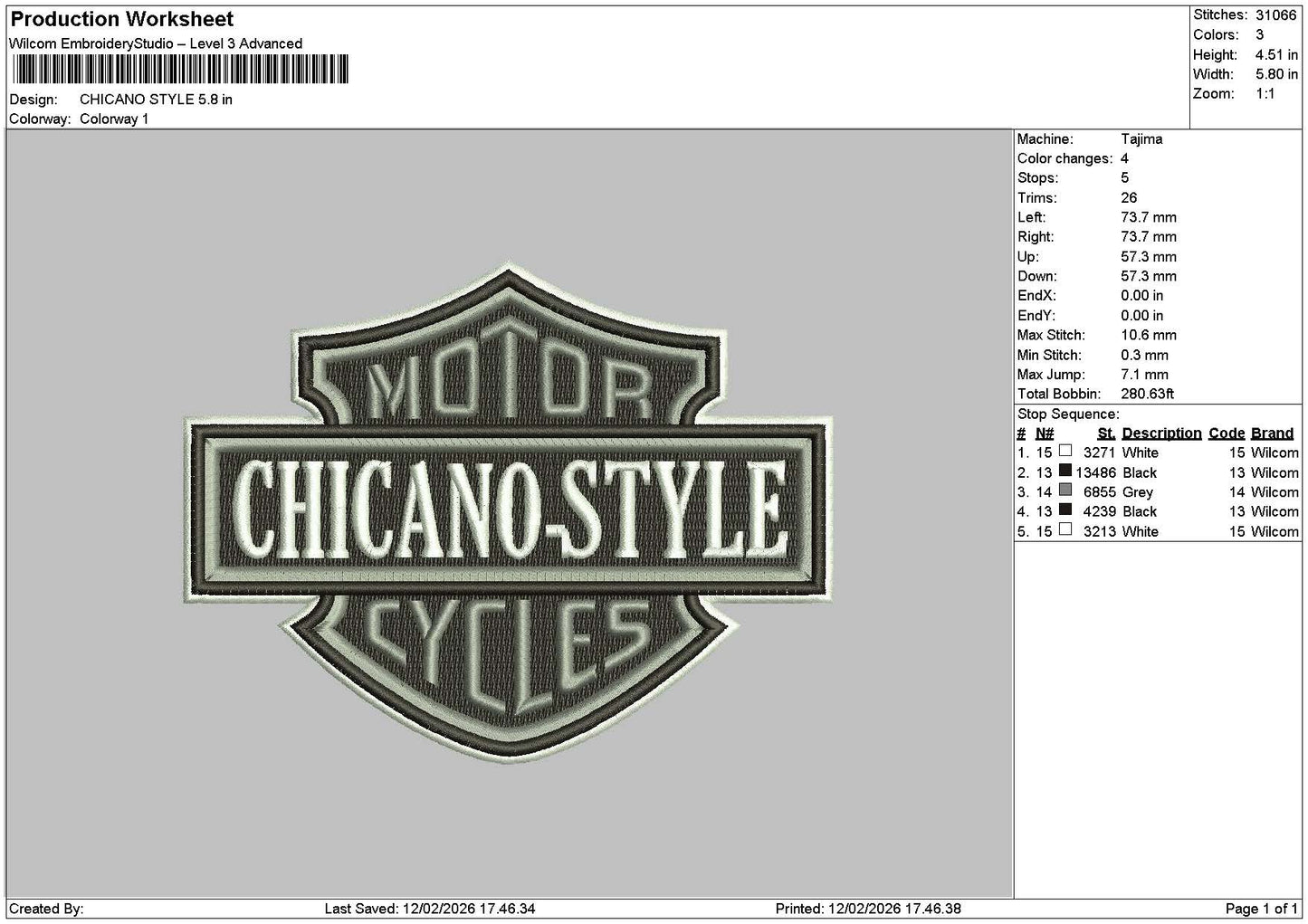Click the EndY label

pos(1036,316)
